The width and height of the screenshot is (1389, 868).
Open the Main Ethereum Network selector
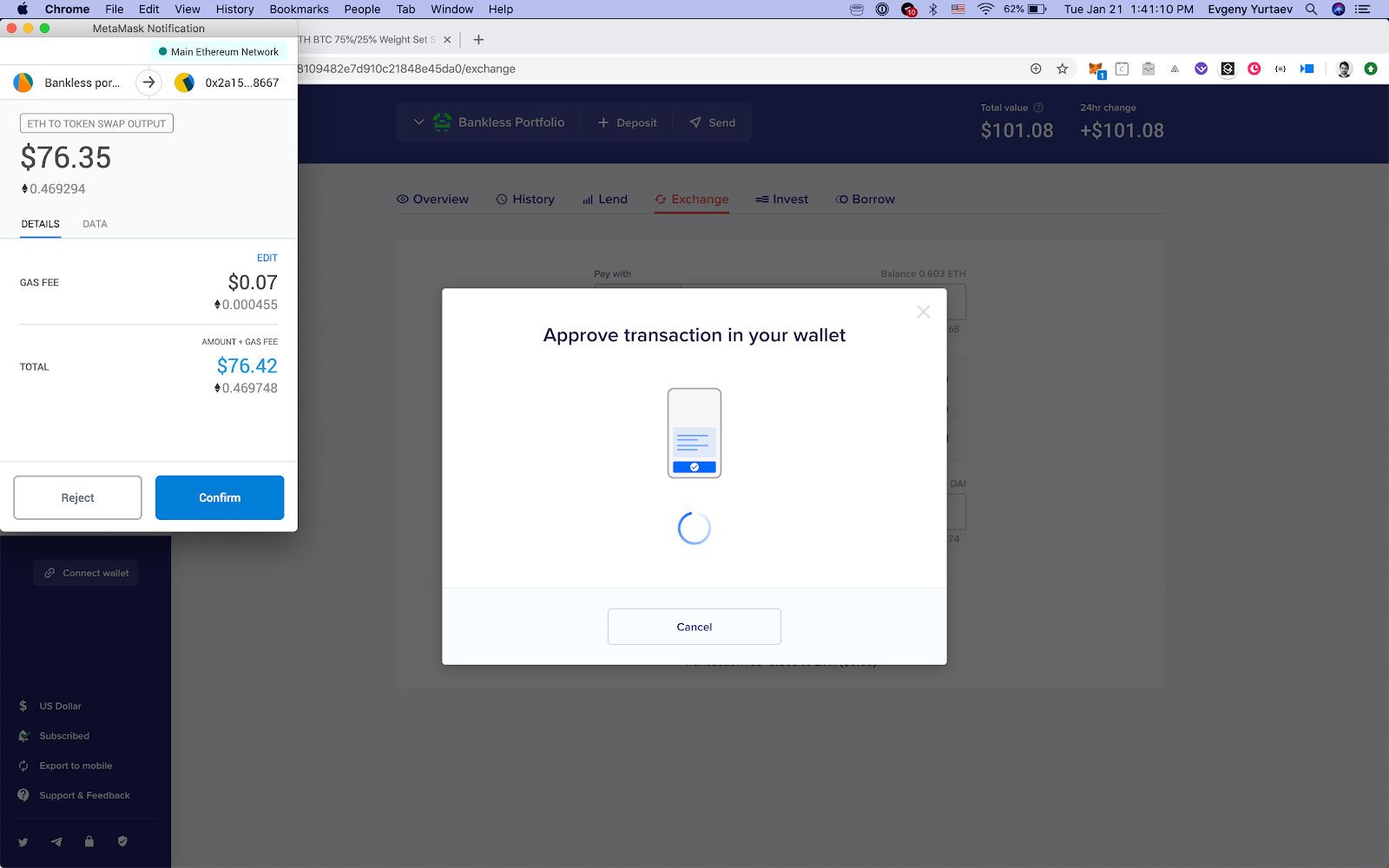pos(219,52)
